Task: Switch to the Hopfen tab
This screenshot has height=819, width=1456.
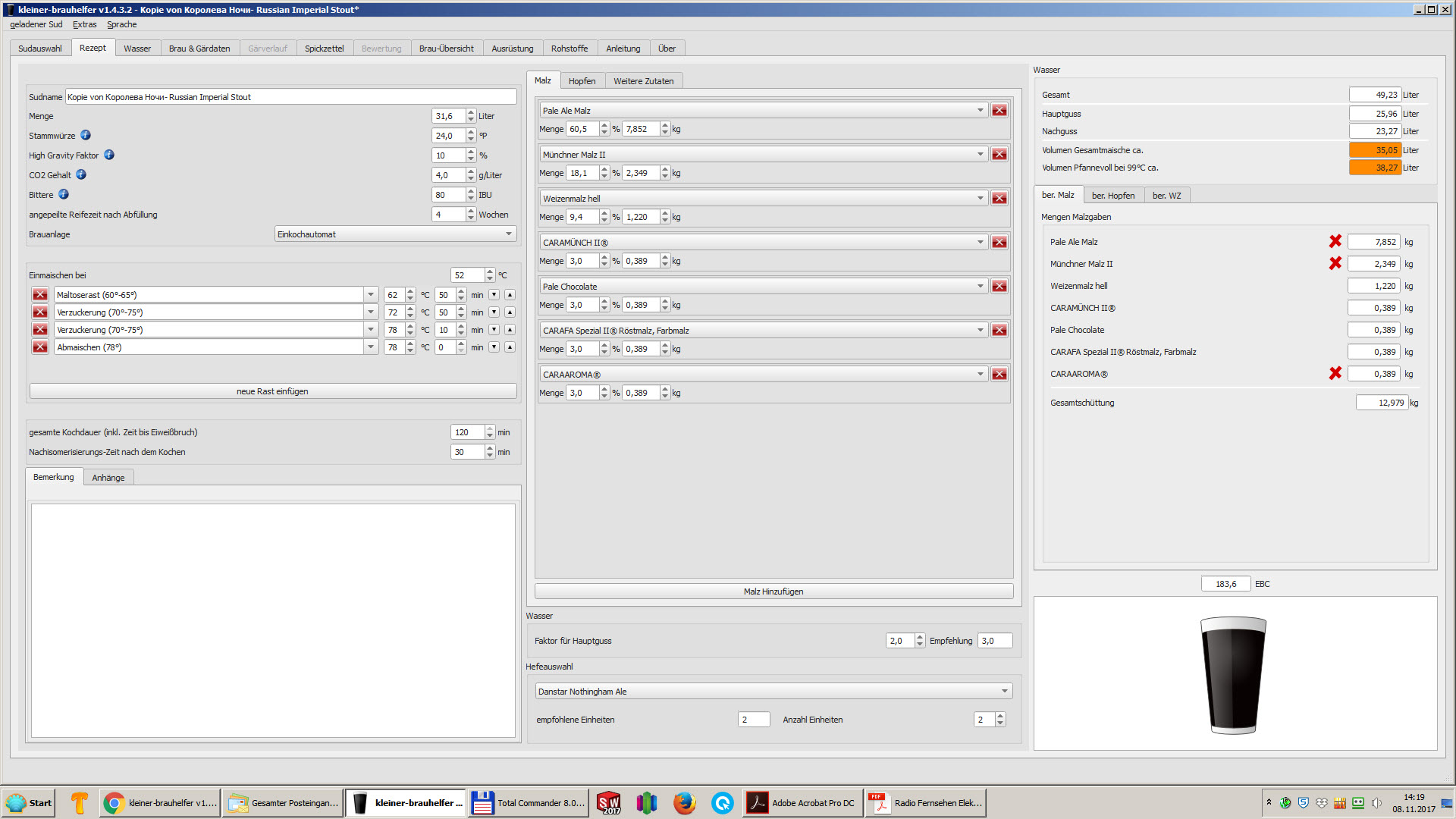Action: (x=582, y=81)
